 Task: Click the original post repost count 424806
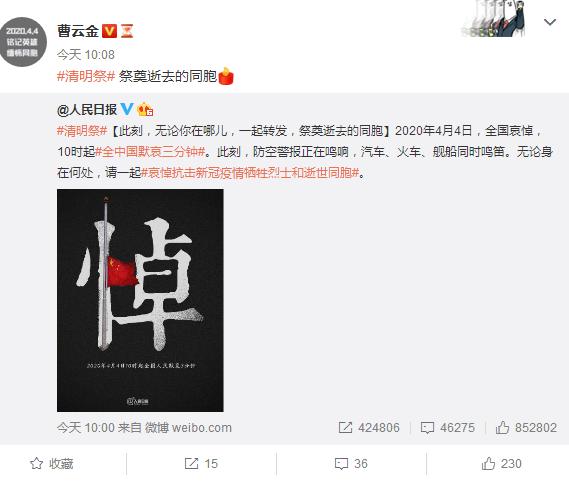[x=369, y=428]
